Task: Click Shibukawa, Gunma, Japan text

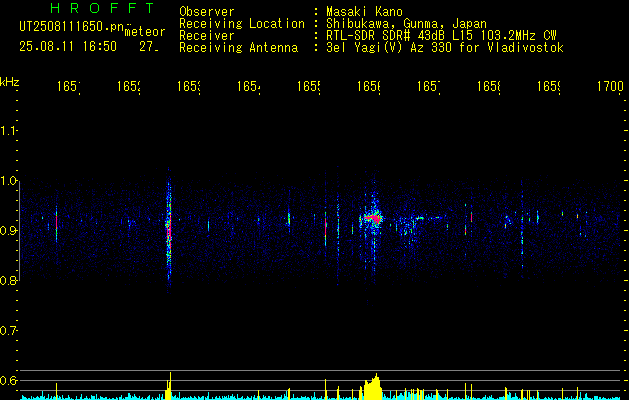Action: click(x=406, y=24)
